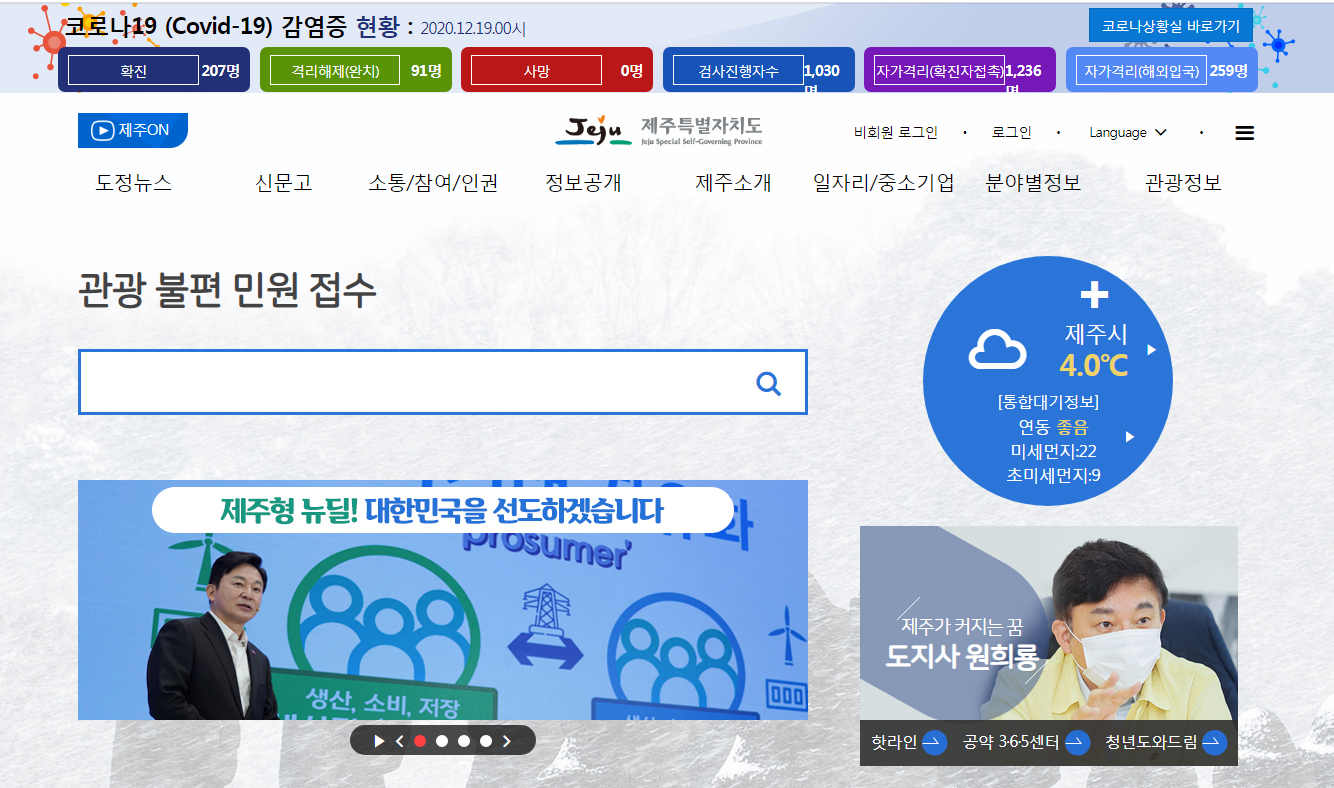The height and width of the screenshot is (788, 1334).
Task: Click the 자가격리(해외입국) 259명 box
Action: pos(1162,70)
